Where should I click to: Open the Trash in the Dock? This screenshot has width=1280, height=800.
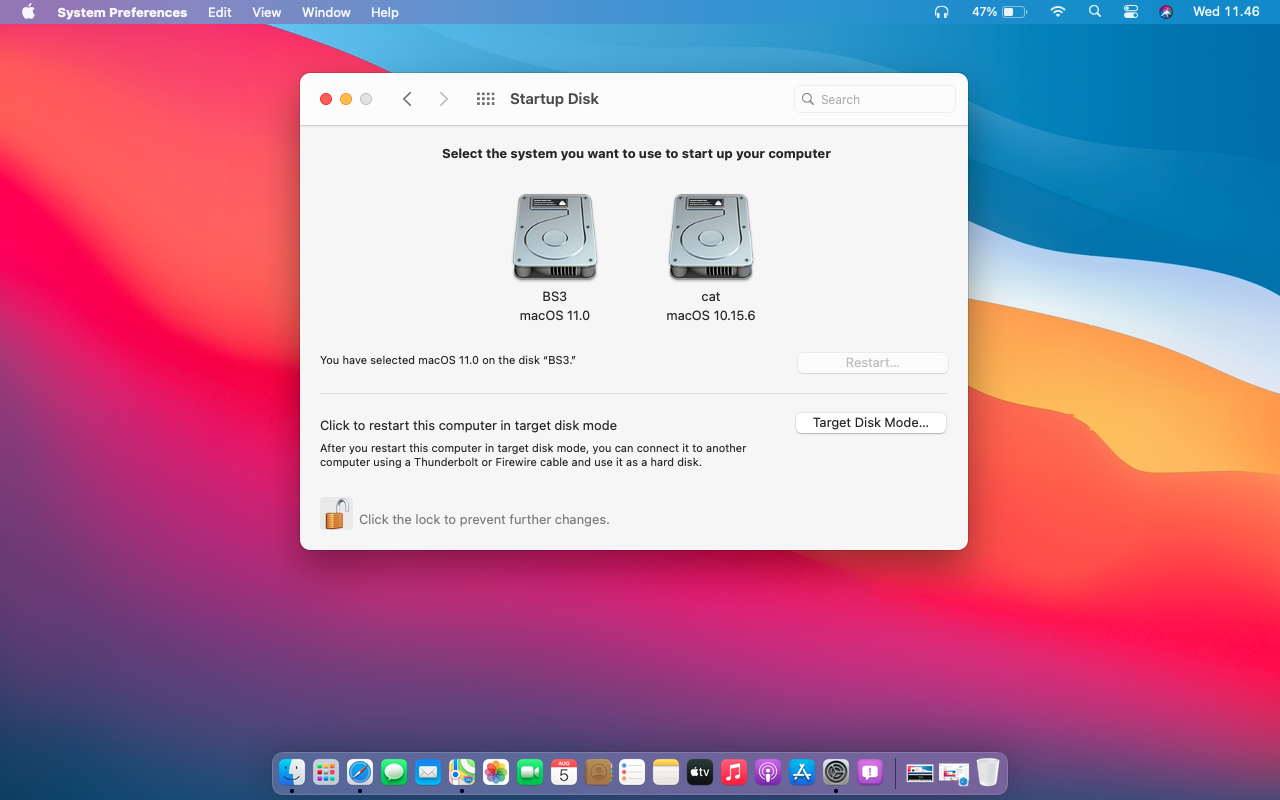(988, 772)
